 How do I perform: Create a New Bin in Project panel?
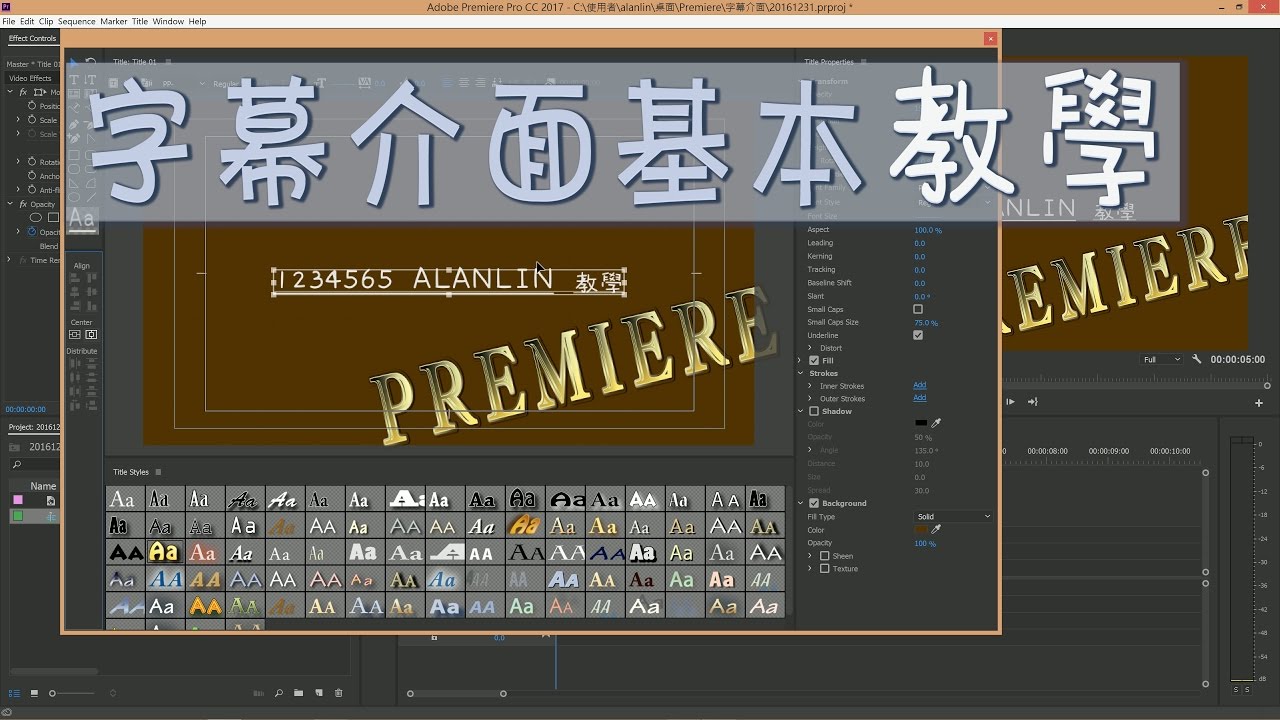pos(299,693)
